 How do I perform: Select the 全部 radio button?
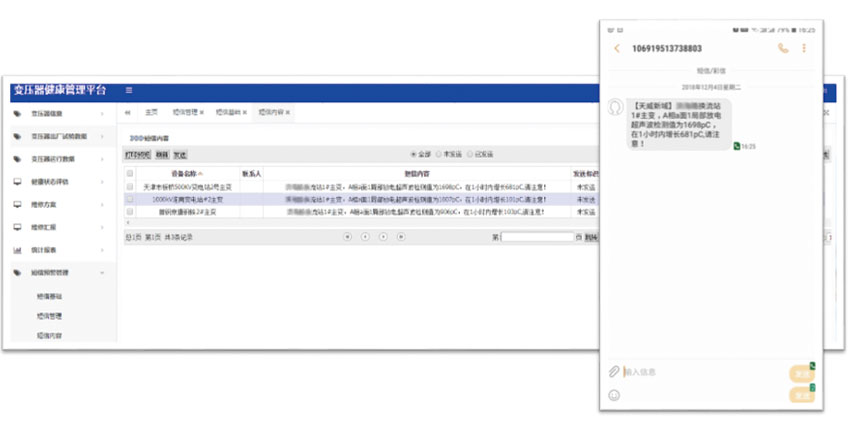click(x=413, y=155)
